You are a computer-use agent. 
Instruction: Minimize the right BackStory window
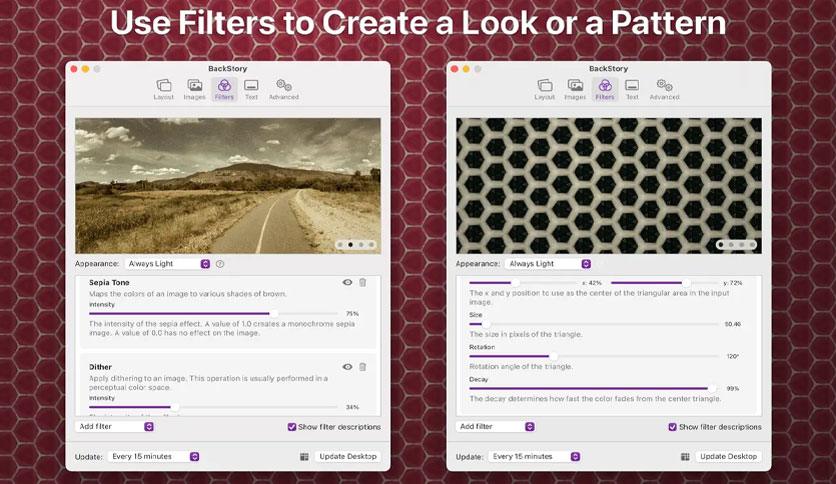(x=466, y=69)
